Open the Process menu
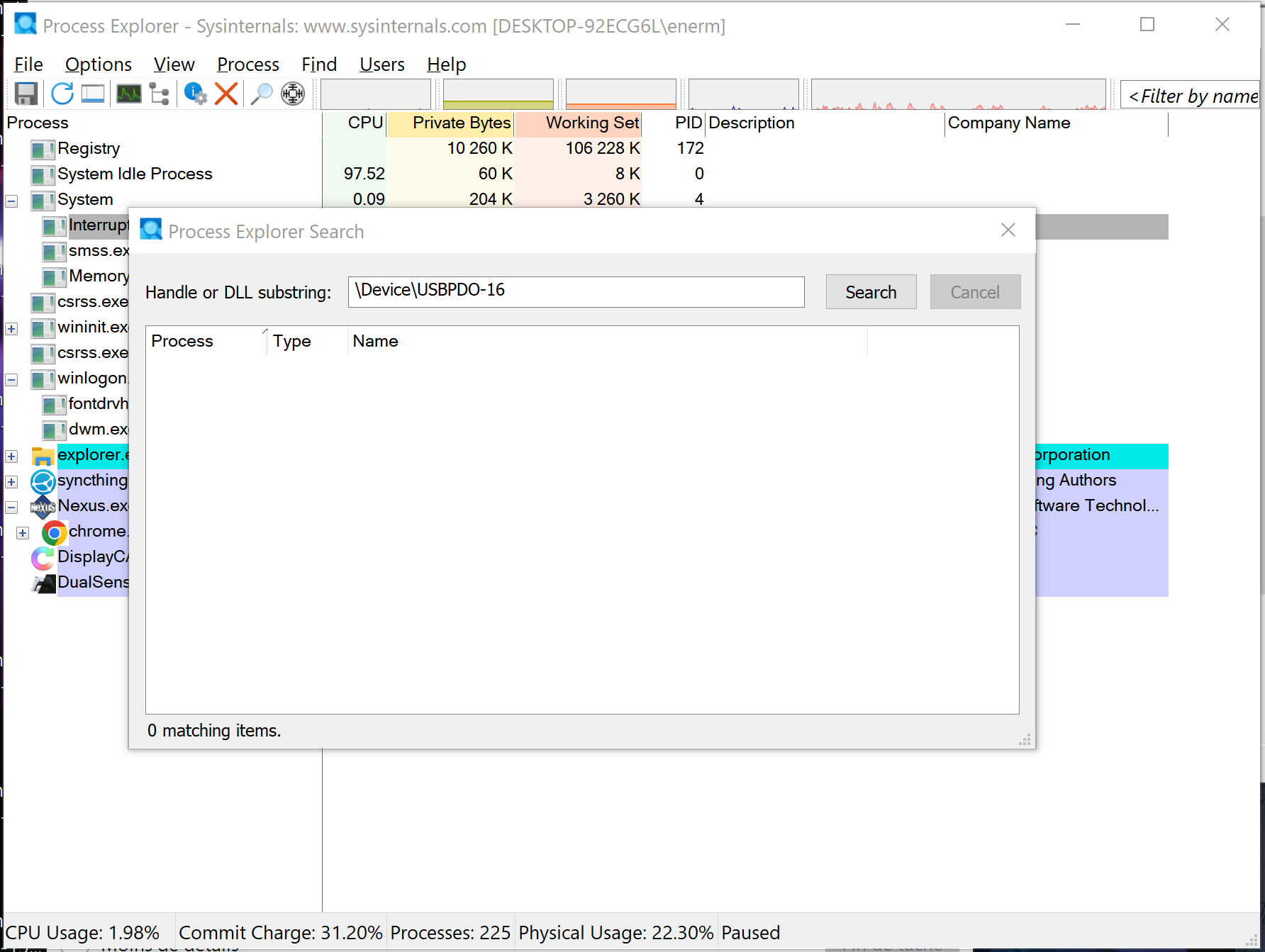Viewport: 1265px width, 952px height. tap(248, 65)
